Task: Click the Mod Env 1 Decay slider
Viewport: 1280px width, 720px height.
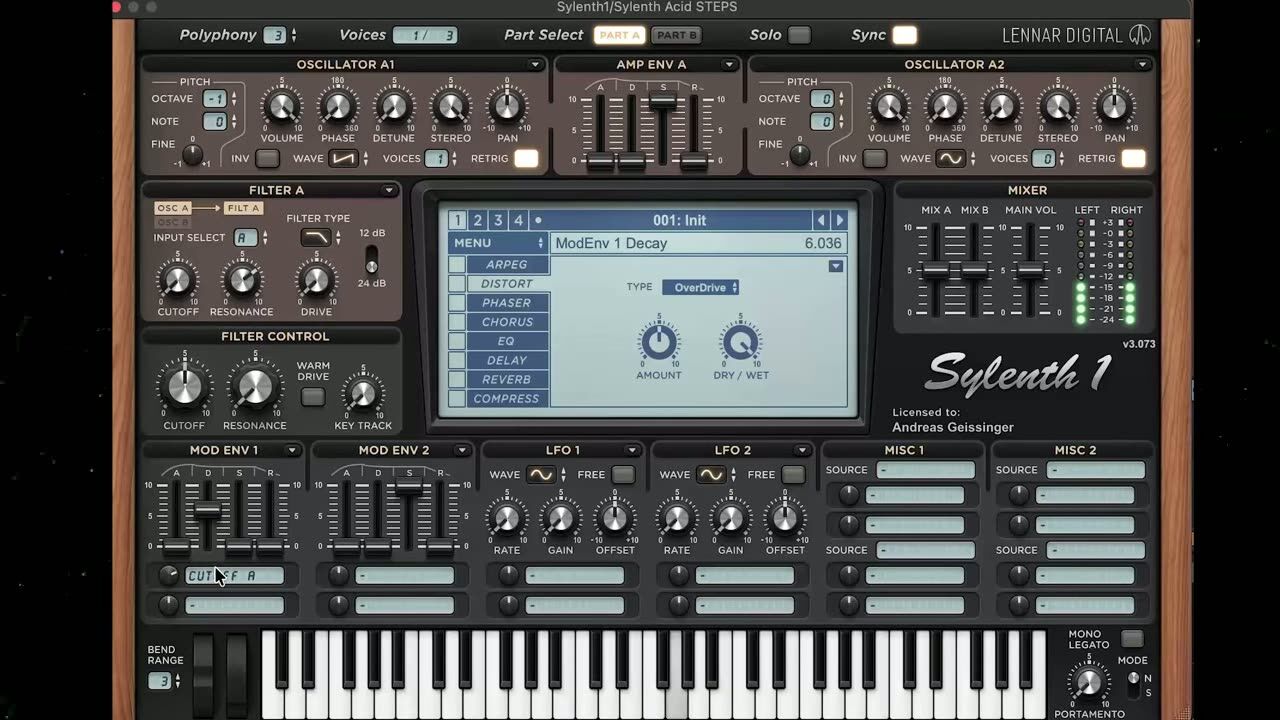Action: click(x=207, y=511)
